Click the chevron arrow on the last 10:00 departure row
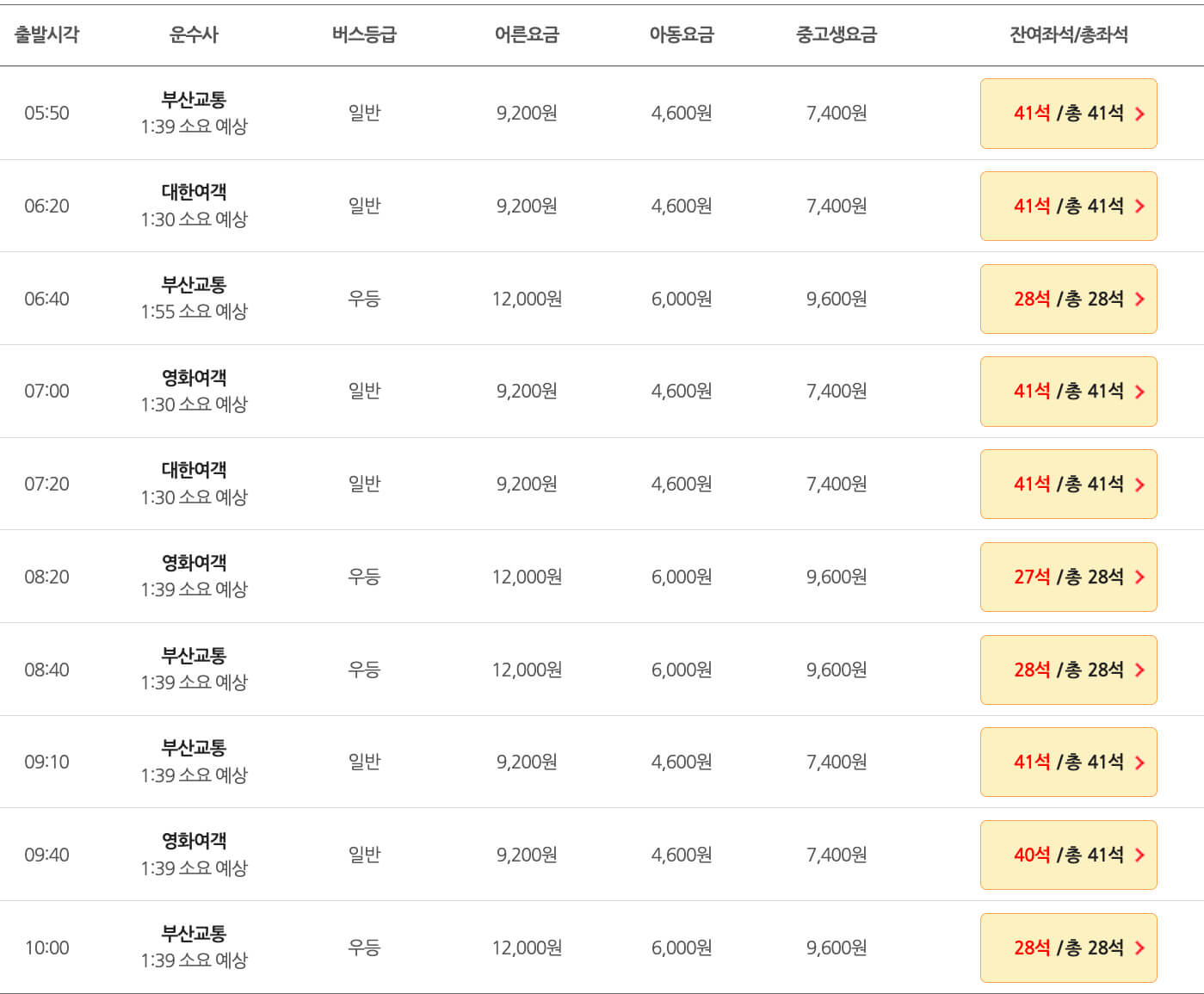Image resolution: width=1204 pixels, height=994 pixels. pyautogui.click(x=1141, y=948)
